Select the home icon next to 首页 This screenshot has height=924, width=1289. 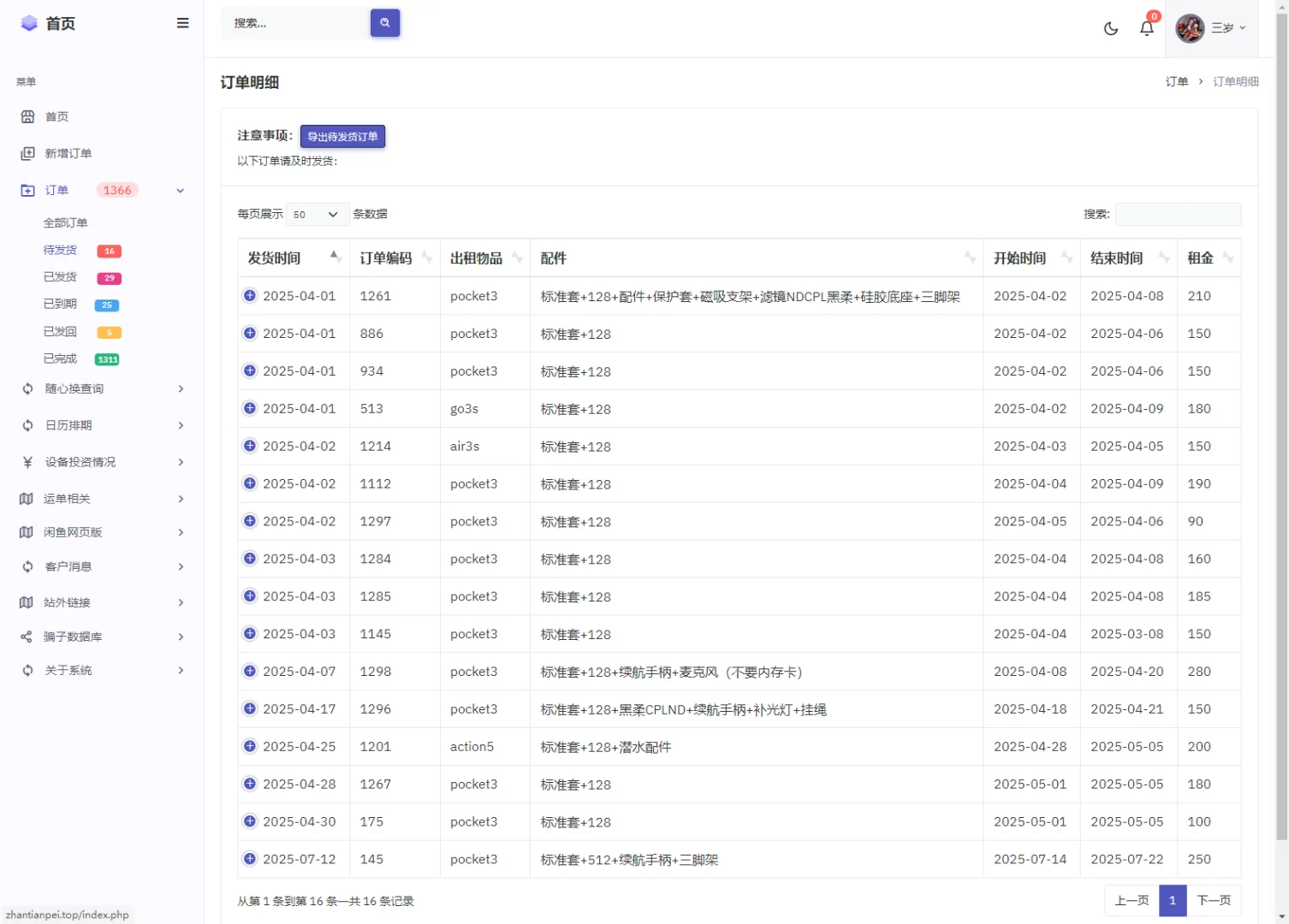pyautogui.click(x=27, y=116)
